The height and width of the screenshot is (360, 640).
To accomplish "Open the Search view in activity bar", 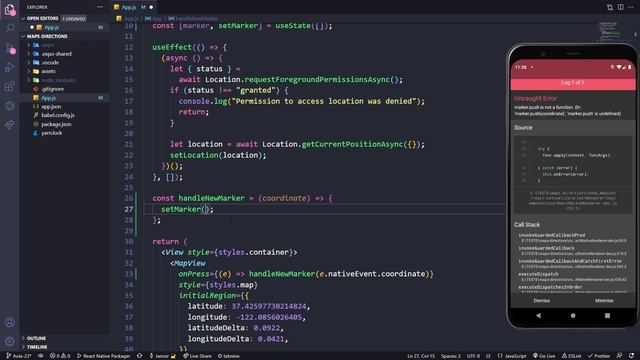I will coord(10,28).
